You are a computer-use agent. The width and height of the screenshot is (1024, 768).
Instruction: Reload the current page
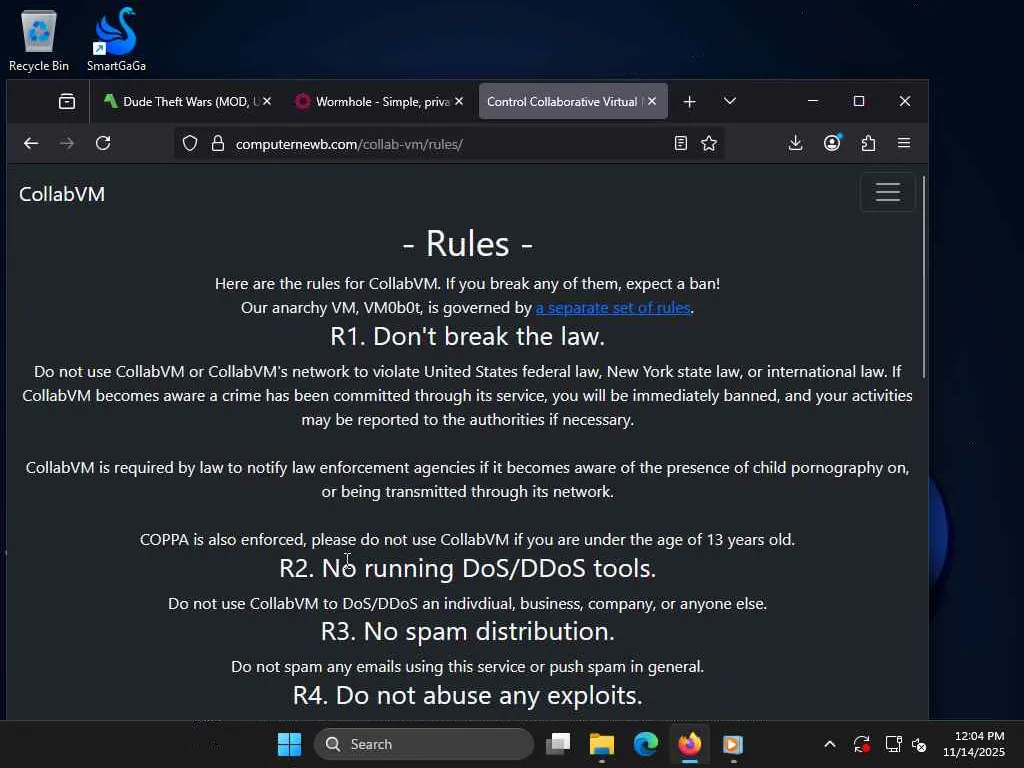tap(103, 143)
